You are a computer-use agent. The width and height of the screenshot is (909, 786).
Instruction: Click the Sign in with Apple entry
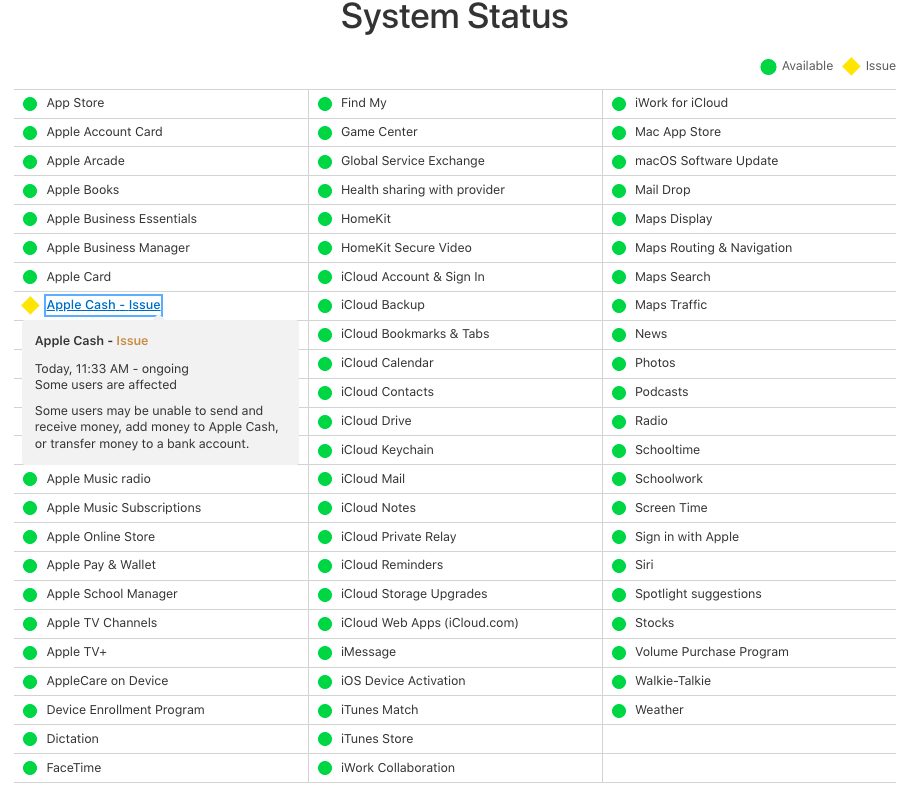pyautogui.click(x=686, y=537)
